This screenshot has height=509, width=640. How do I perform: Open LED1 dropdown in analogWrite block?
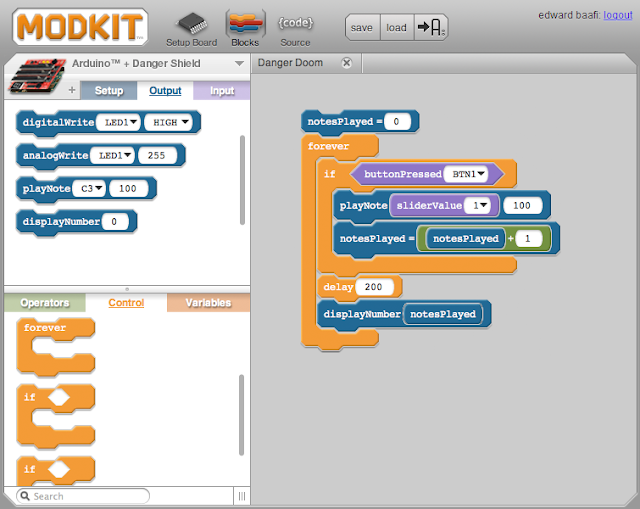pyautogui.click(x=113, y=155)
